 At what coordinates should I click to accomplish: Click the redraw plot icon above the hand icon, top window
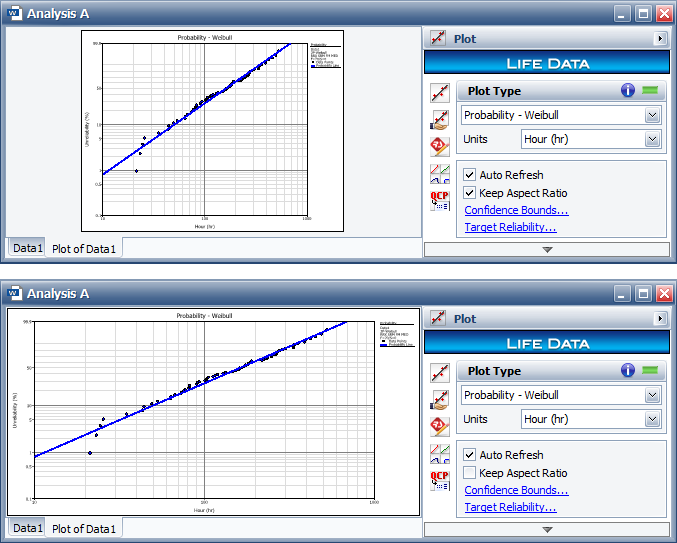[x=439, y=93]
